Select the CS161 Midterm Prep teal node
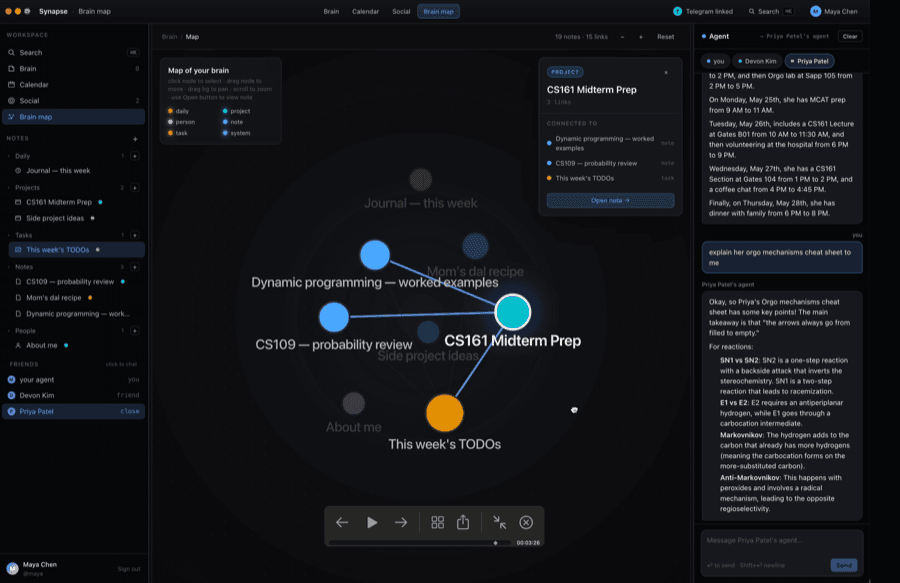The height and width of the screenshot is (583, 900). pyautogui.click(x=513, y=312)
